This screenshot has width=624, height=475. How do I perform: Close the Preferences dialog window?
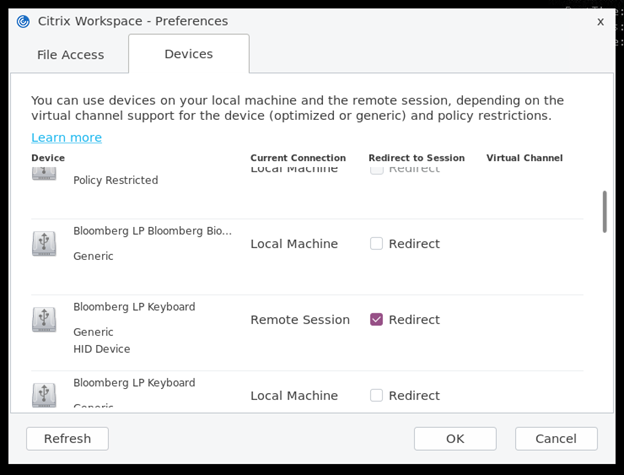pyautogui.click(x=600, y=21)
